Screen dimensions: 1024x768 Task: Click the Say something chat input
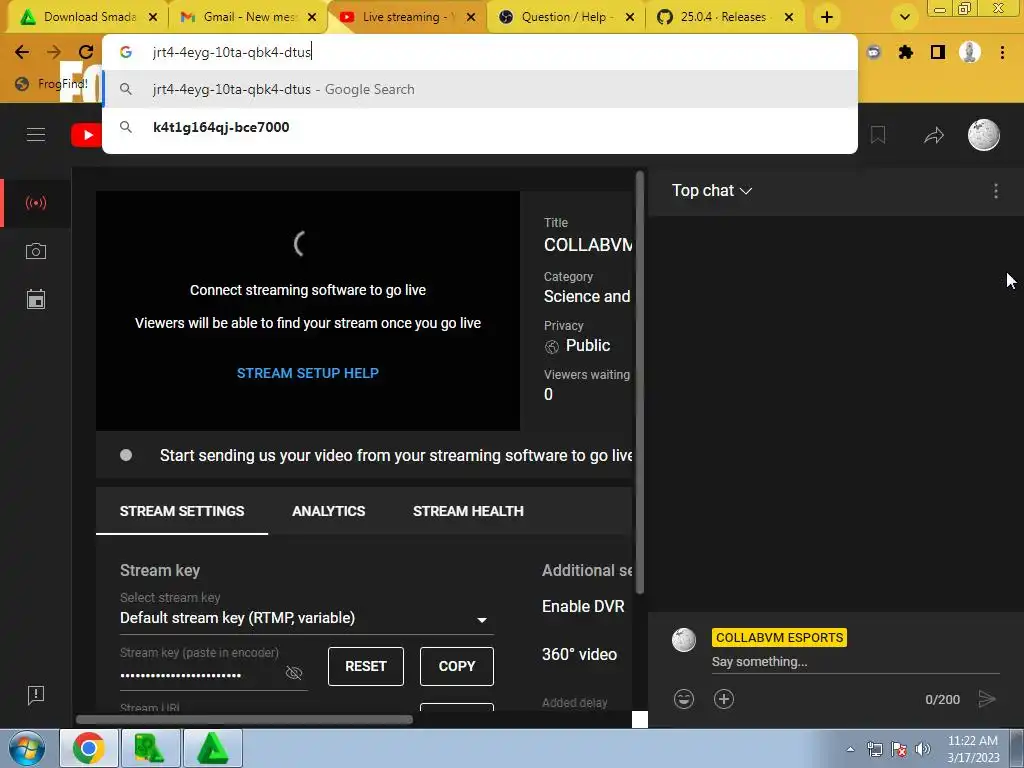click(856, 662)
